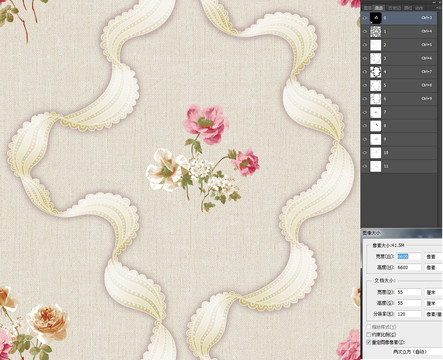Toggle the eye icon of channel 2
Viewport: 443px width, 360px height.
click(365, 45)
